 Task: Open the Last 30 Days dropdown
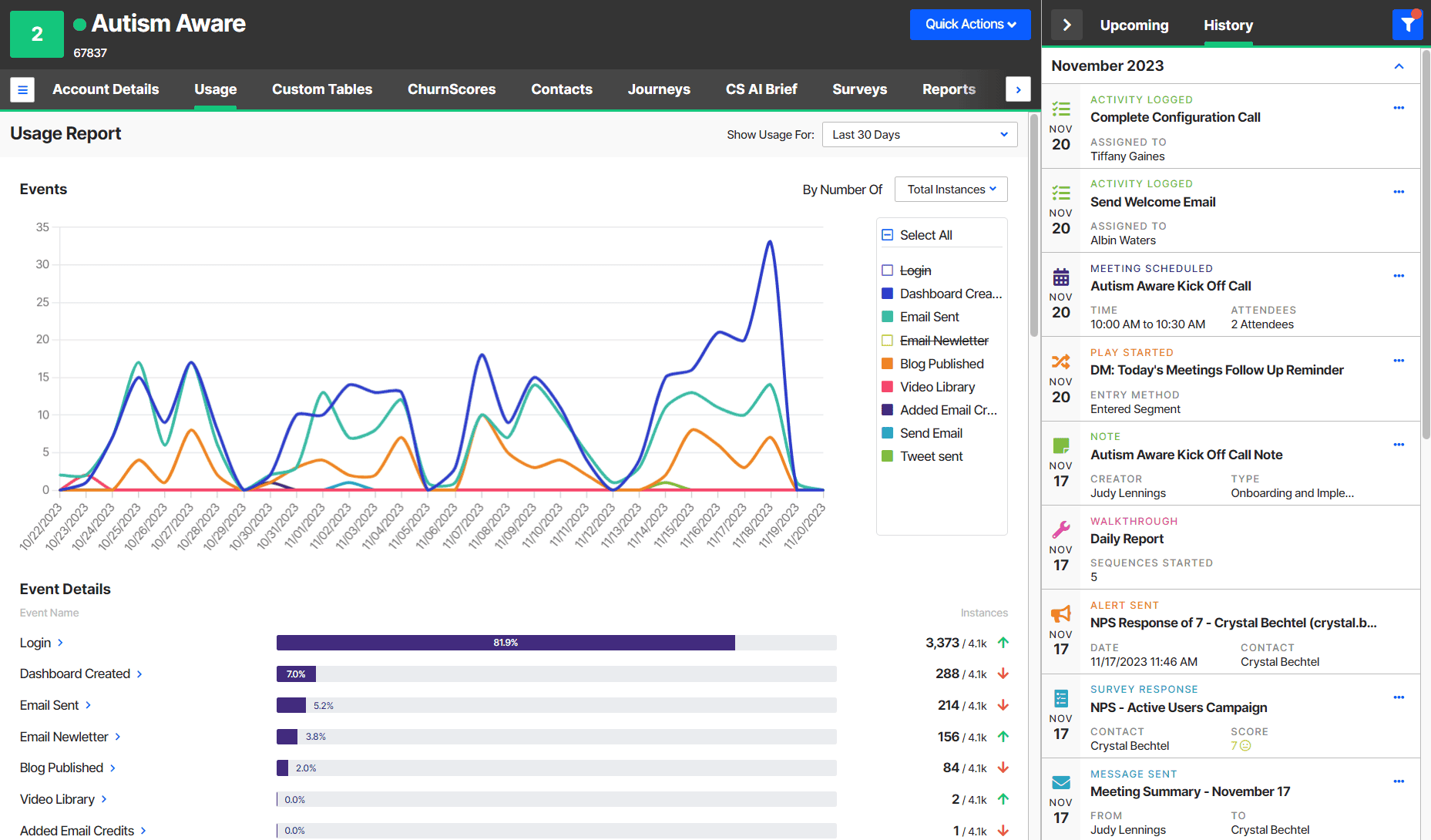[x=919, y=134]
